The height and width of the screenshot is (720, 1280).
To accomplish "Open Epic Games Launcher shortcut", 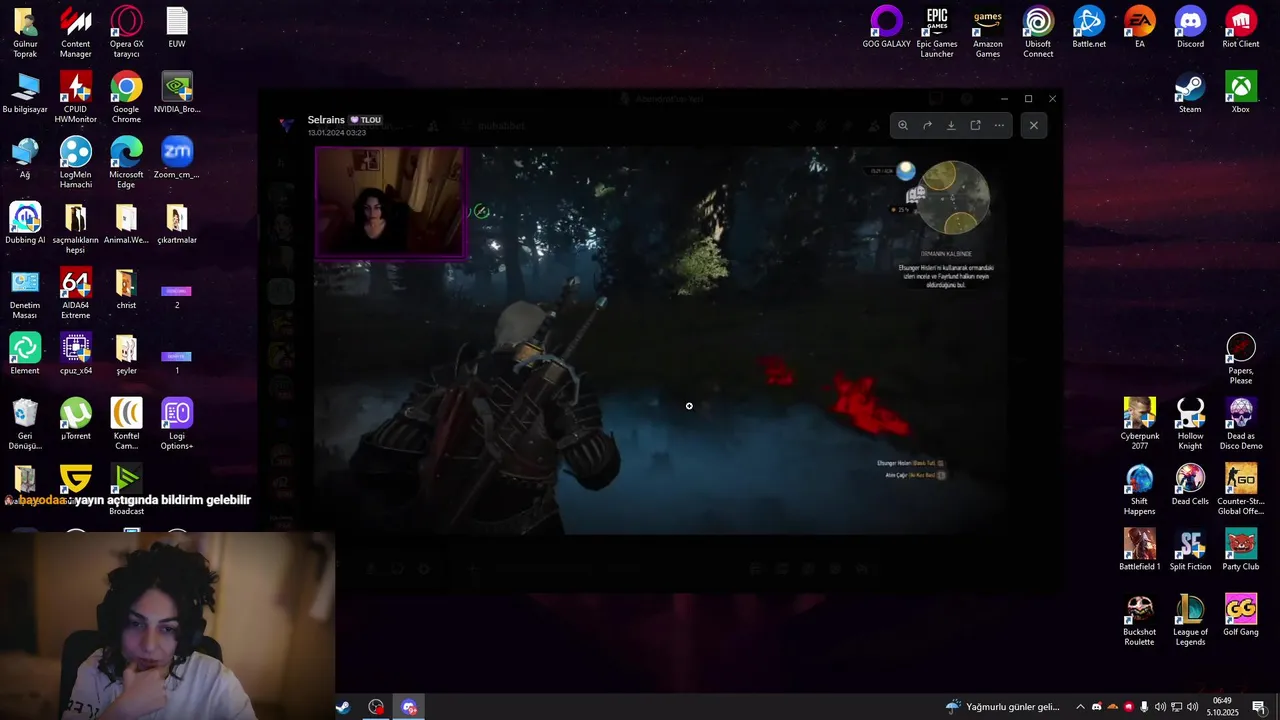I will click(937, 33).
